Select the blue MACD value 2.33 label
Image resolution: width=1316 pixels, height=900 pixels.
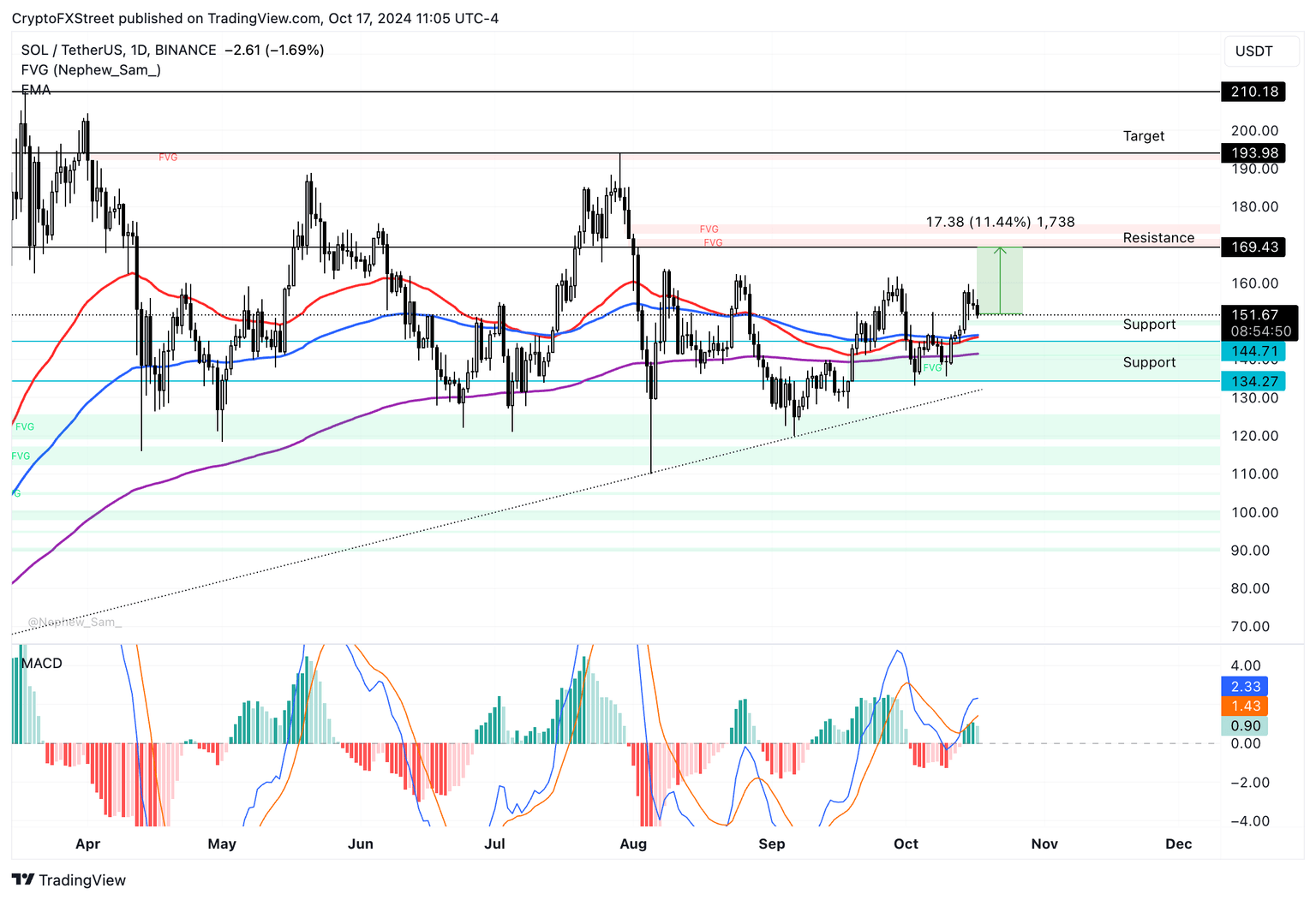(1245, 687)
